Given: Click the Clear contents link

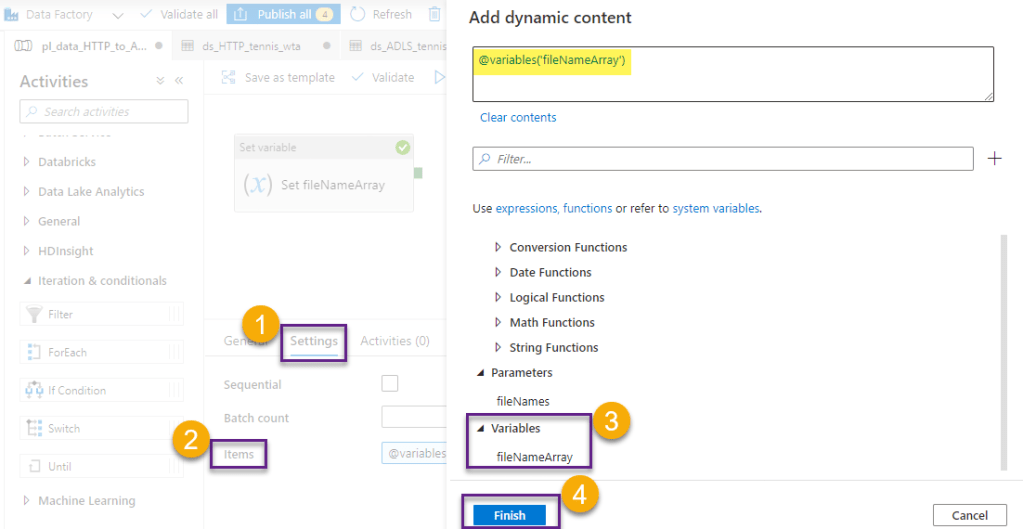Looking at the screenshot, I should tap(518, 118).
